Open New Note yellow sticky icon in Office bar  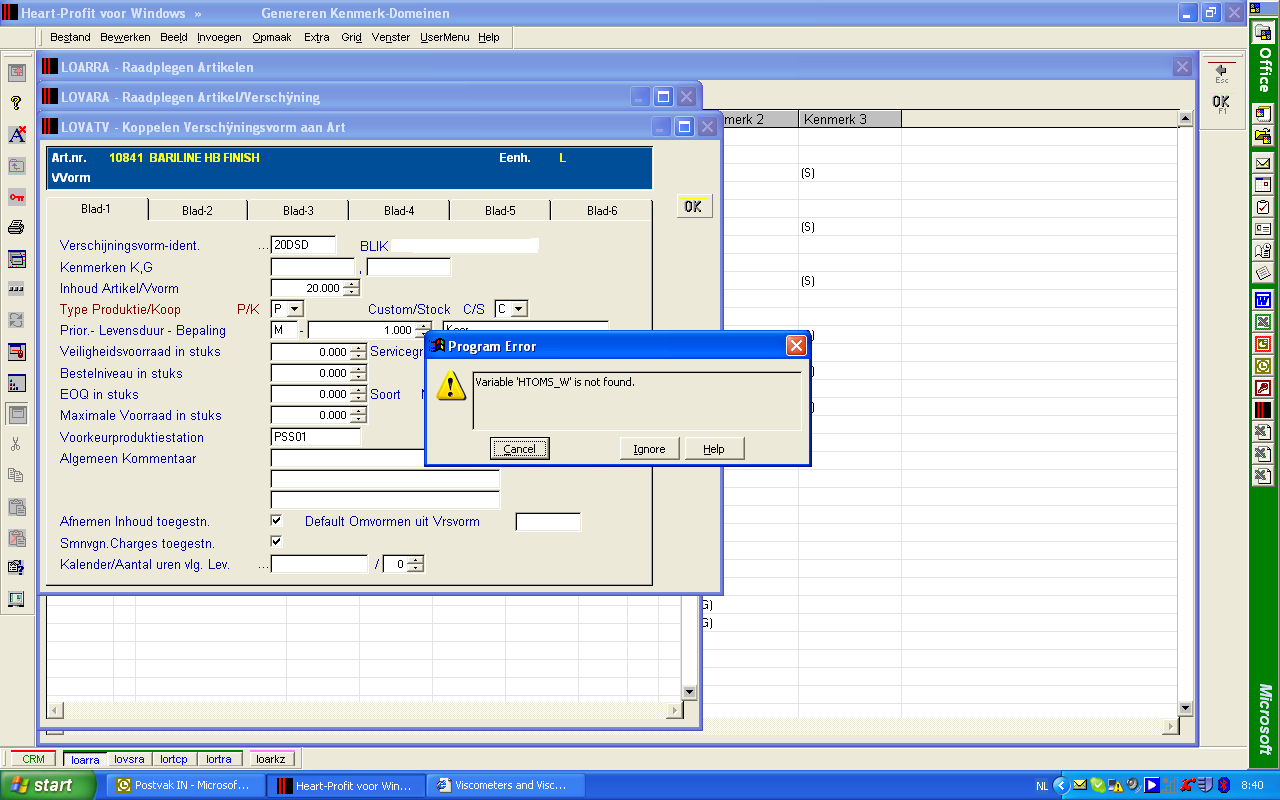click(x=1263, y=273)
